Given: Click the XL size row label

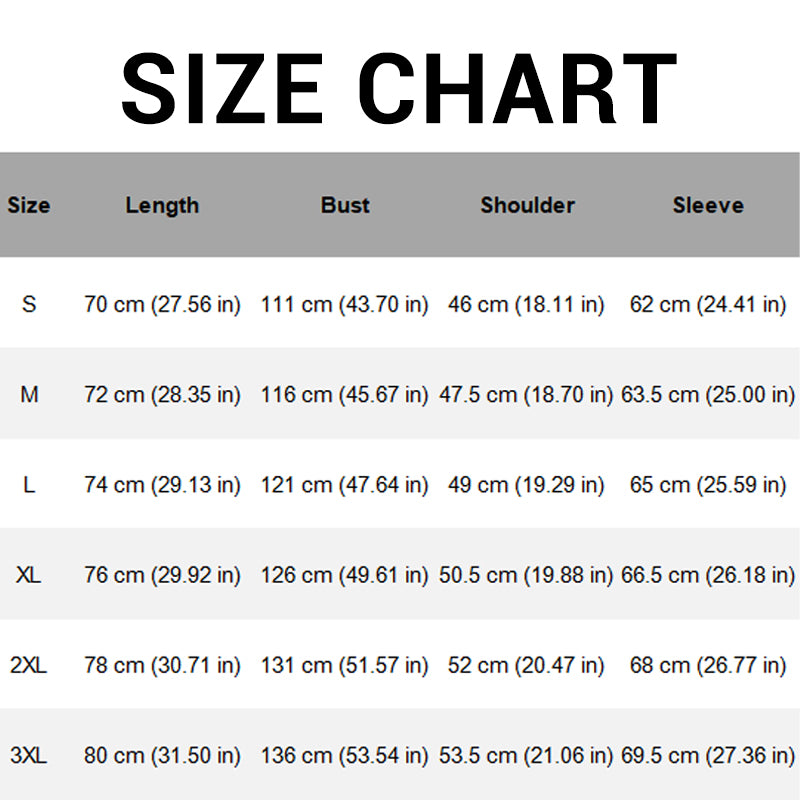Looking at the screenshot, I should click(x=29, y=575).
